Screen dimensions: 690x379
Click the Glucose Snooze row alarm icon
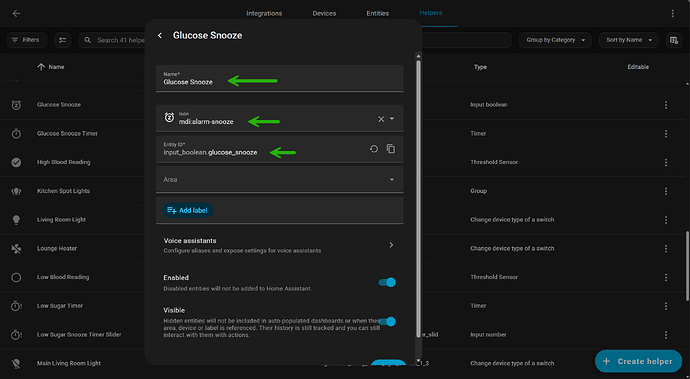tap(16, 105)
